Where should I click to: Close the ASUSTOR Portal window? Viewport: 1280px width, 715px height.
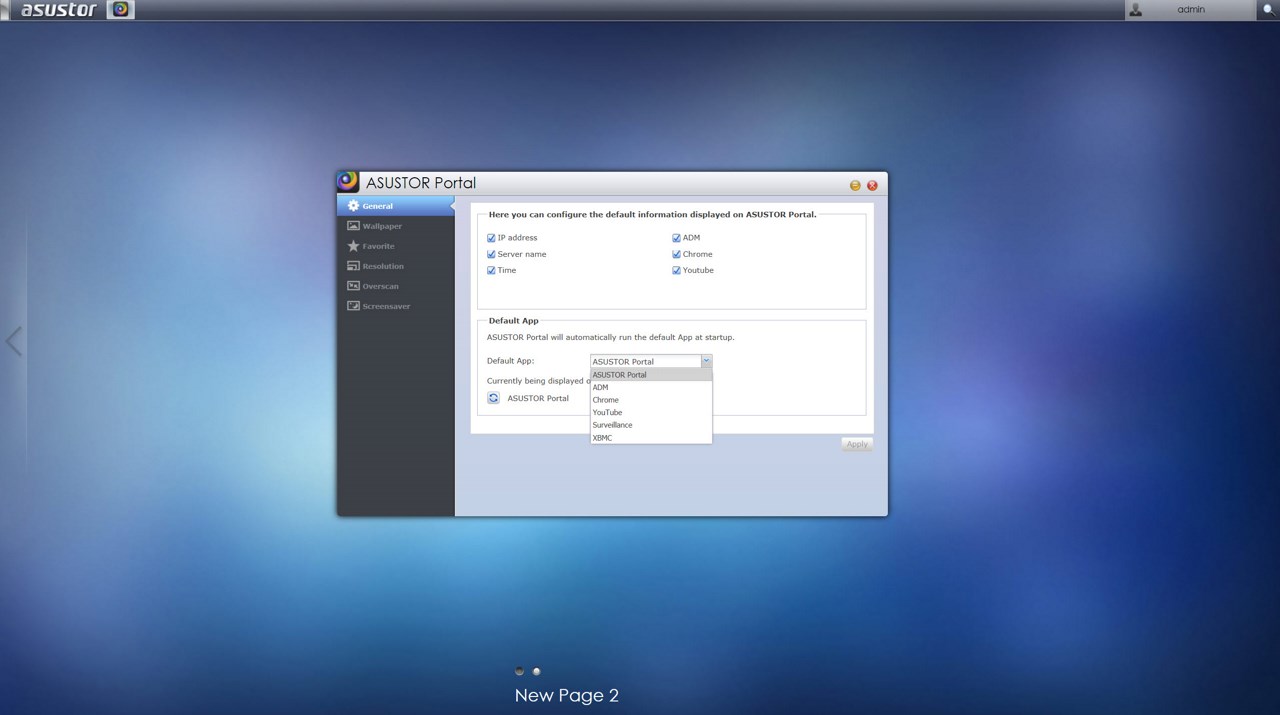pos(872,185)
